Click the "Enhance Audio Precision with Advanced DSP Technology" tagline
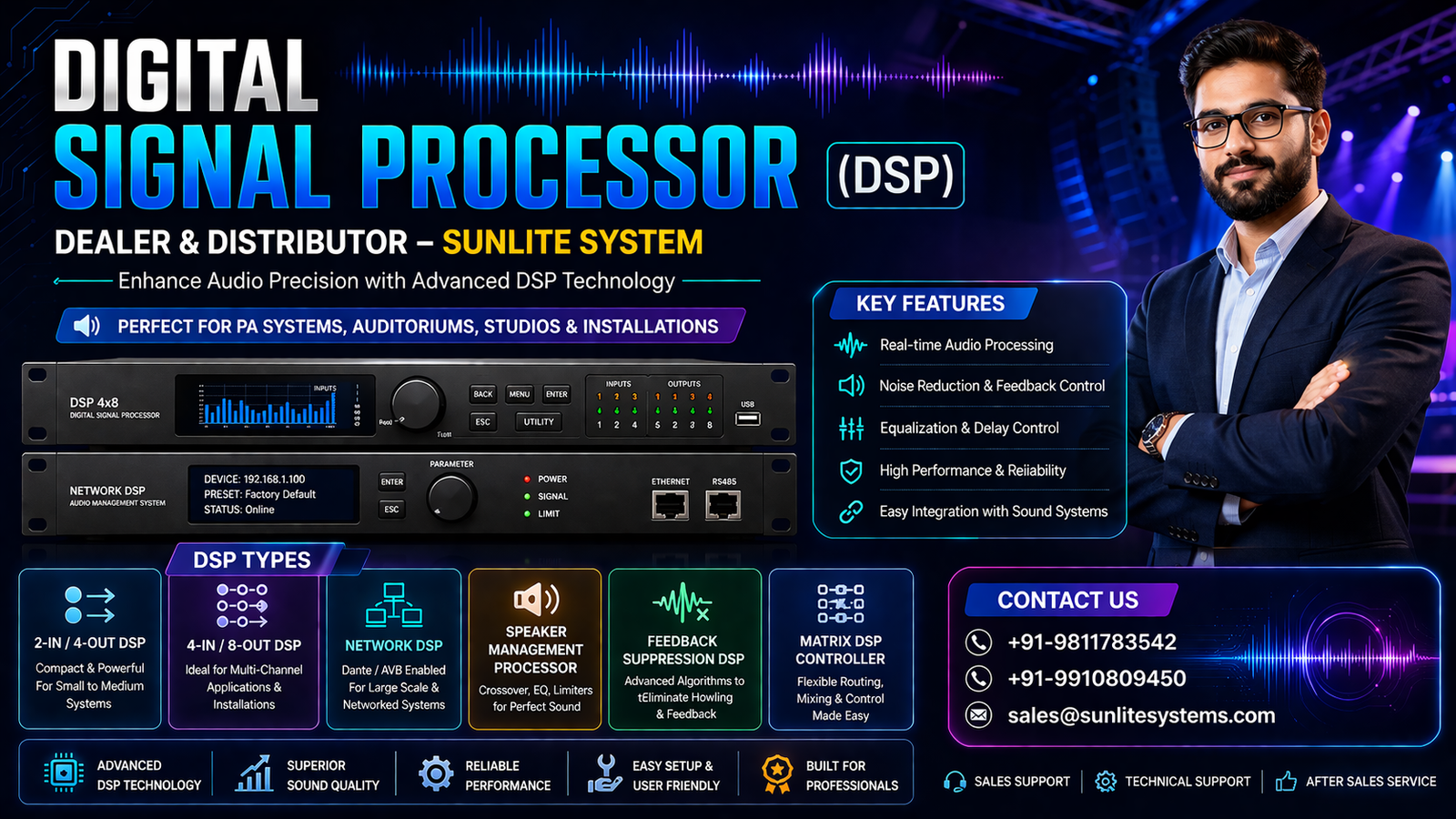Screen dimensions: 1456x819 397,280
